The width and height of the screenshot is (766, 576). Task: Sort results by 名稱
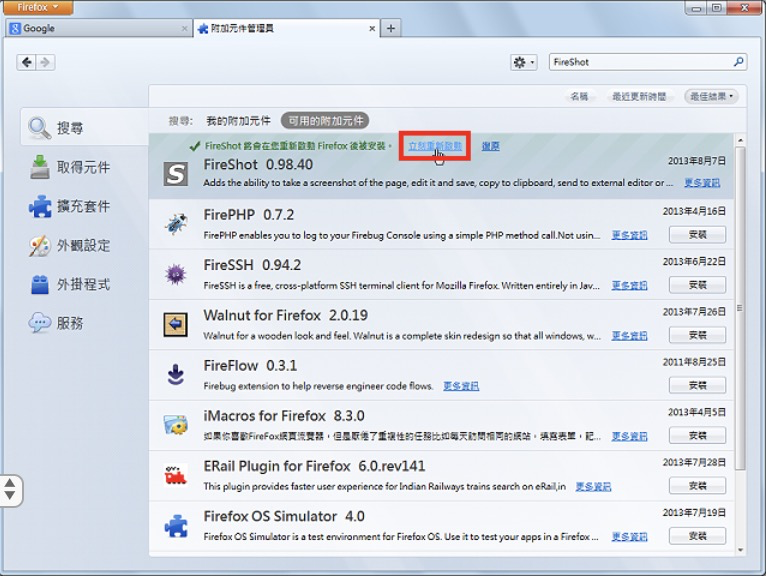pos(579,96)
